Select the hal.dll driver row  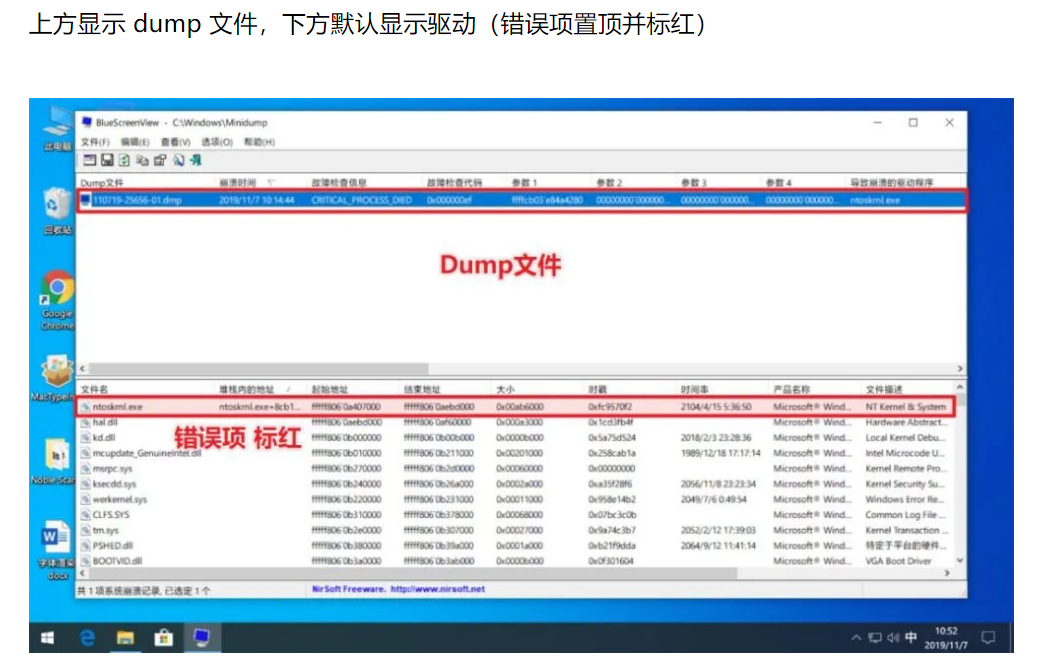516,423
